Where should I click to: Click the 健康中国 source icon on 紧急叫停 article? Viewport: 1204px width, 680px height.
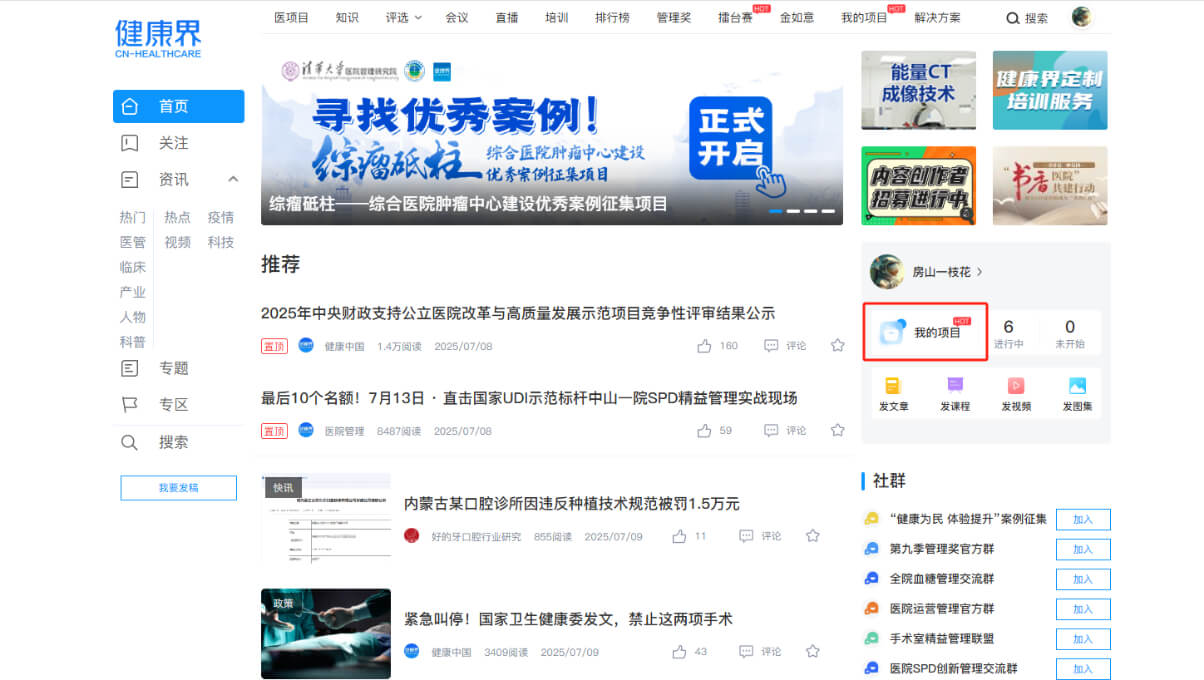tap(412, 652)
